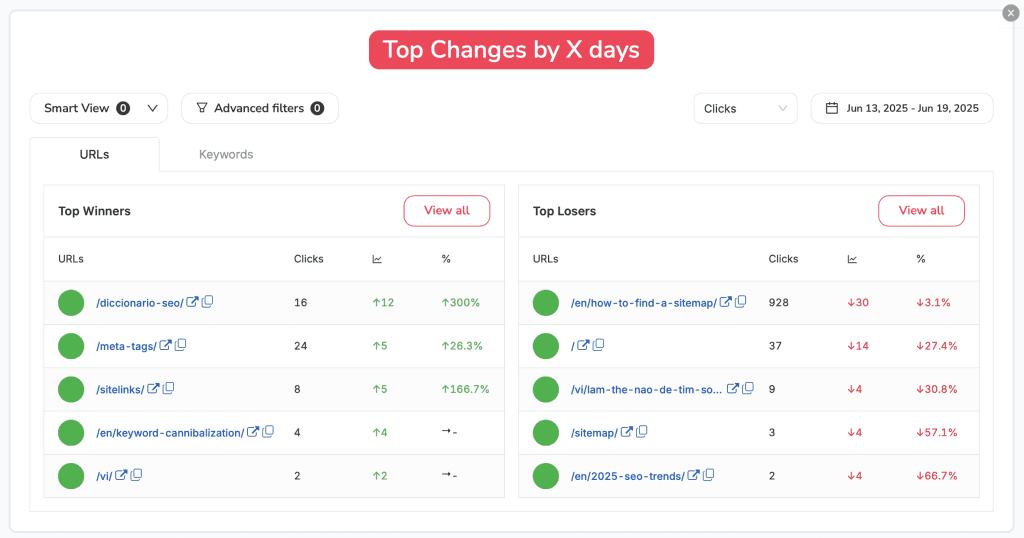
Task: Open external link for /en/how-to-find-a-sitemap/
Action: coord(726,302)
